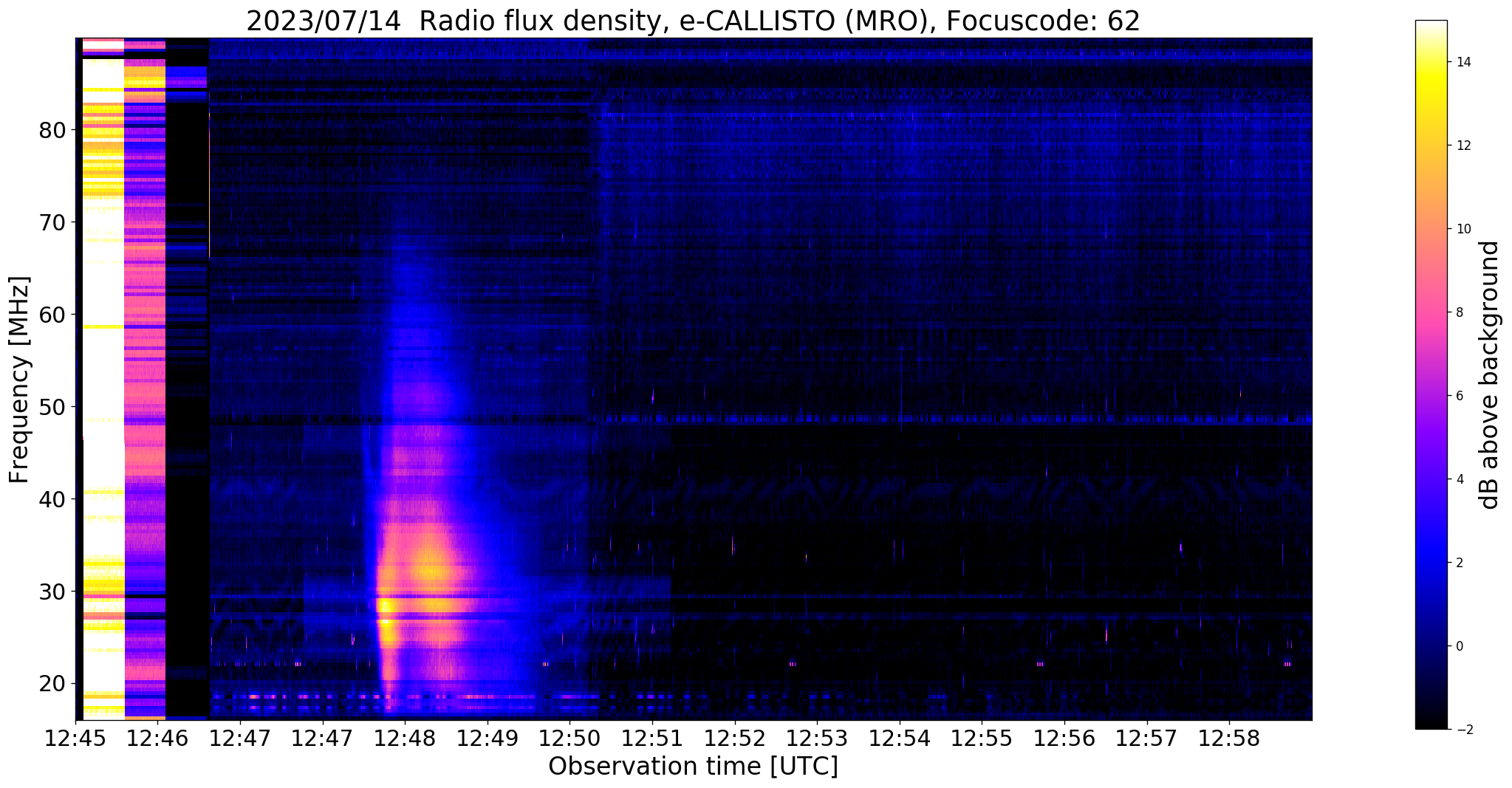Click the 12:50 time tick label
1512x788 pixels.
[x=569, y=739]
